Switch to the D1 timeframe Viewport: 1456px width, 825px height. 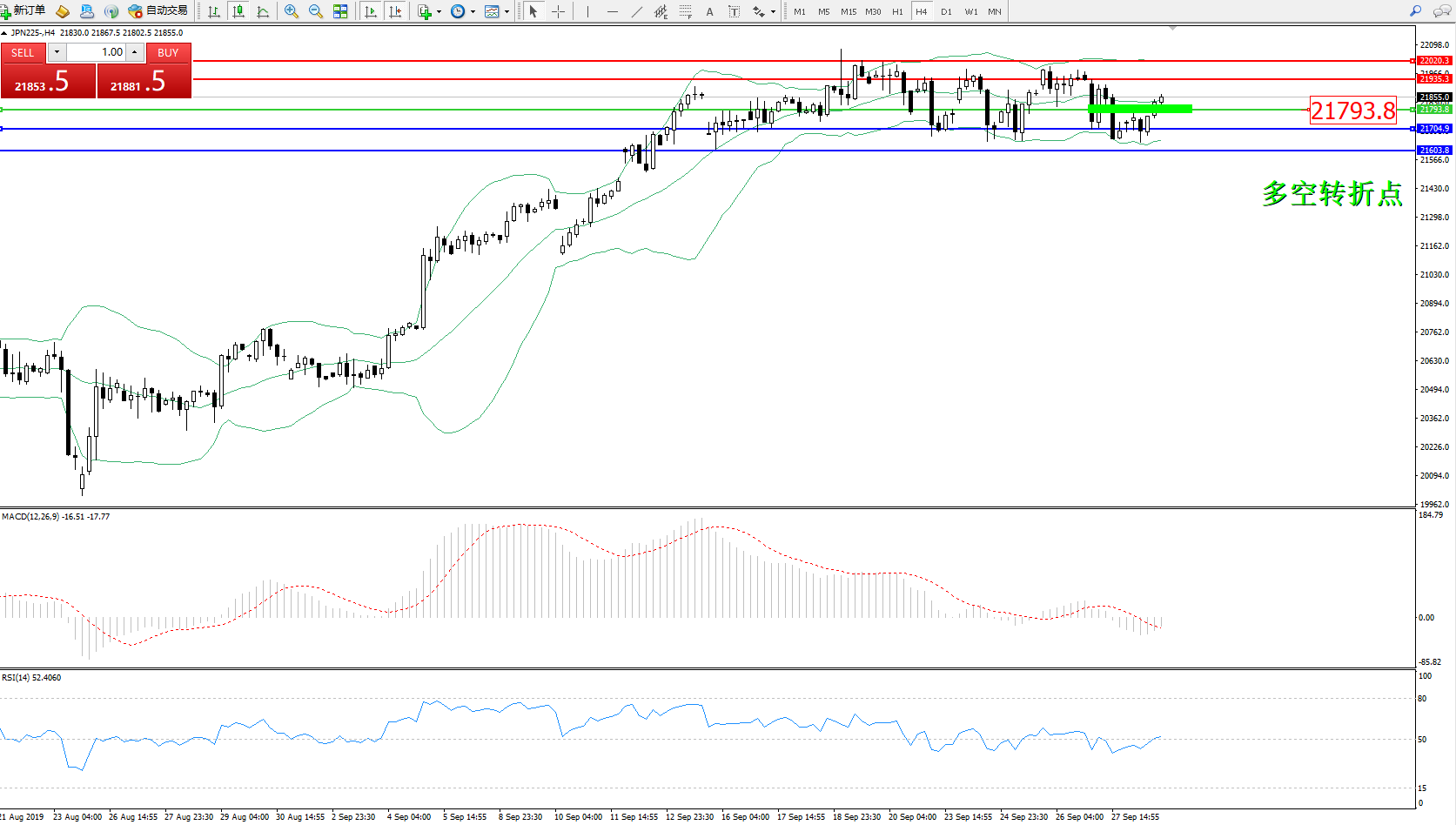(946, 11)
